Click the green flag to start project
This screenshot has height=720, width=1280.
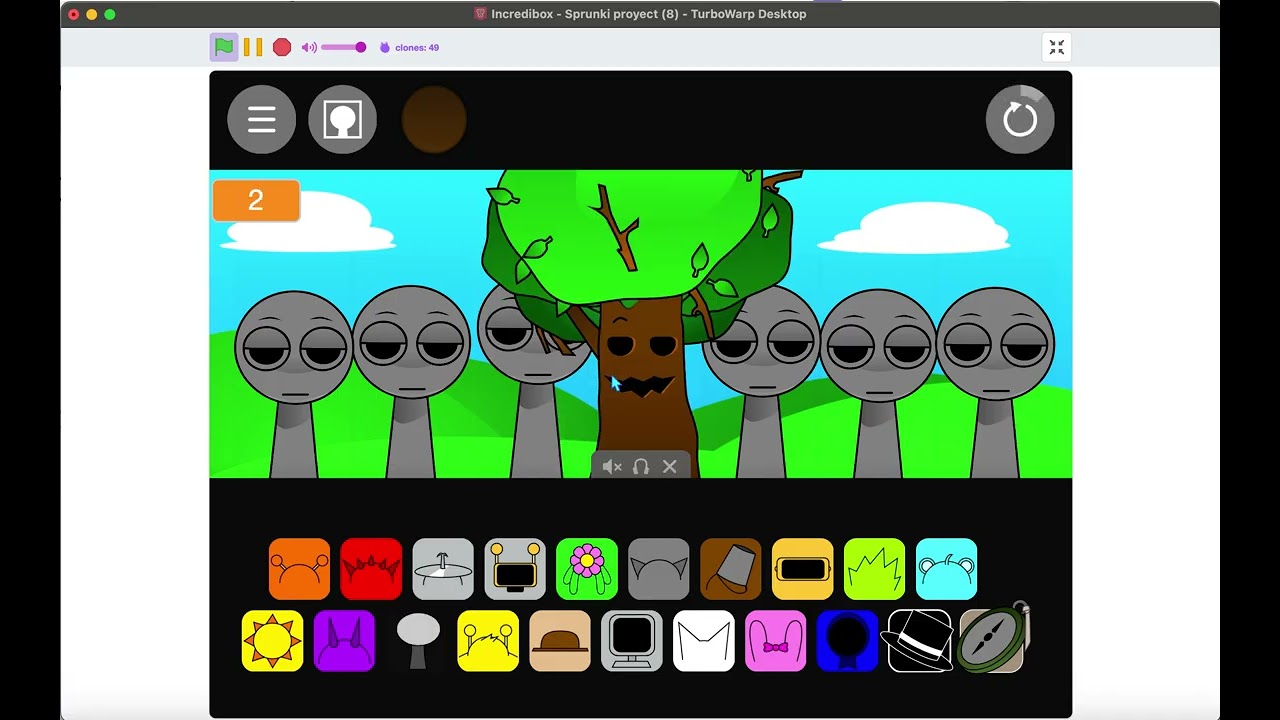tap(224, 47)
